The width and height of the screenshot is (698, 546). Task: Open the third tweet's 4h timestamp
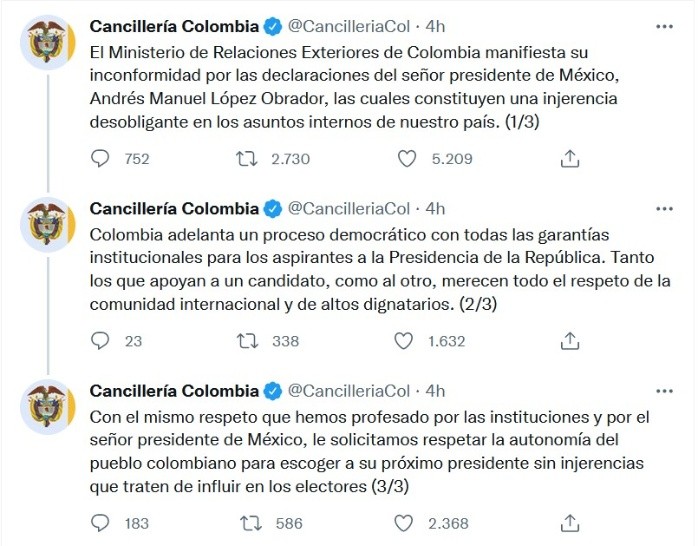[x=435, y=390]
